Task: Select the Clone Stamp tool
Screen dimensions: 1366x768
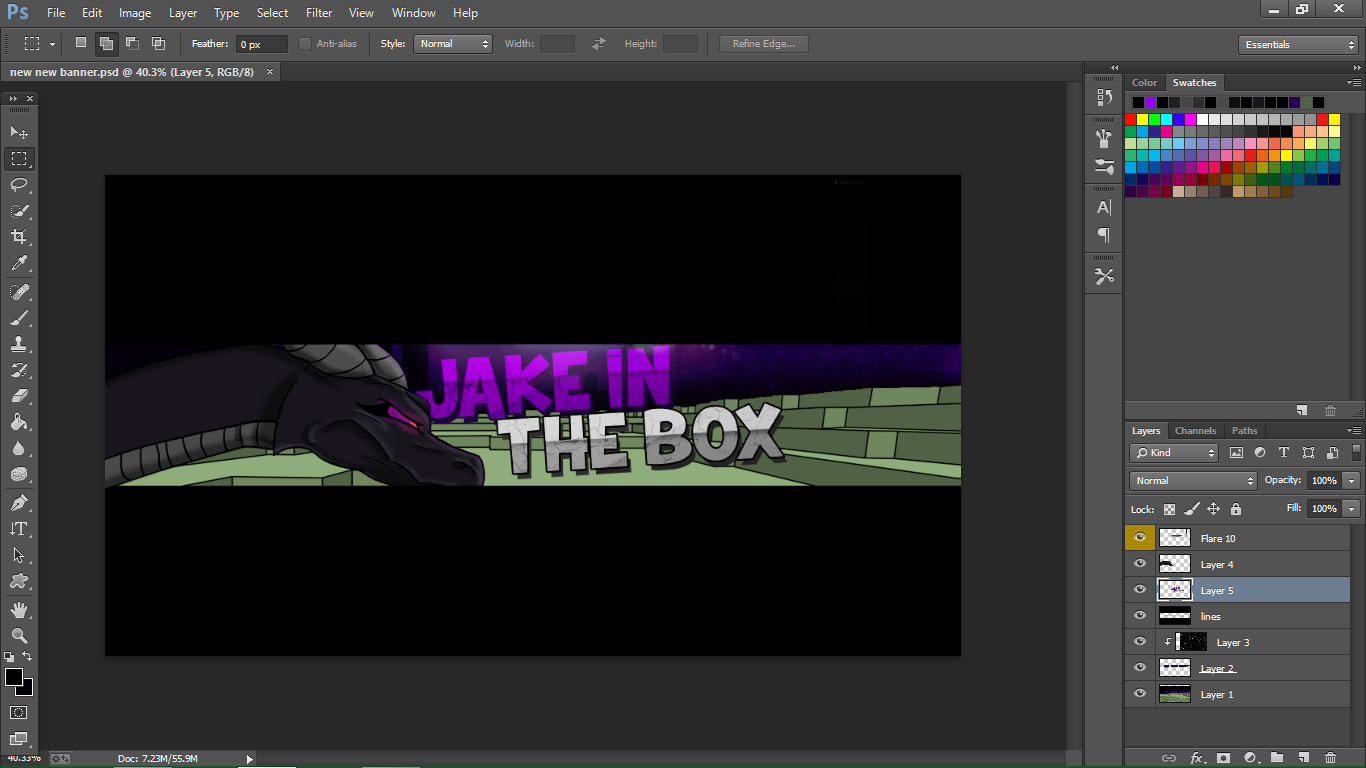Action: pyautogui.click(x=19, y=344)
